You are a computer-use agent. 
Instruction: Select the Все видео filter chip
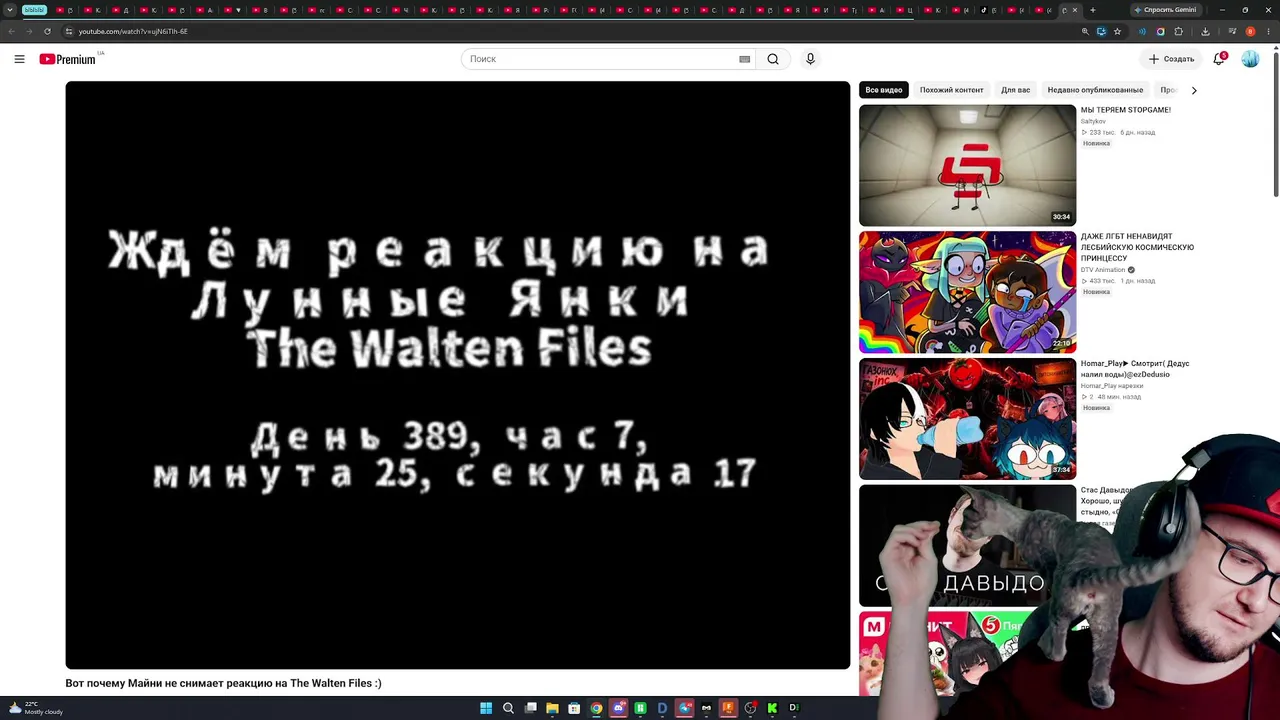click(884, 90)
